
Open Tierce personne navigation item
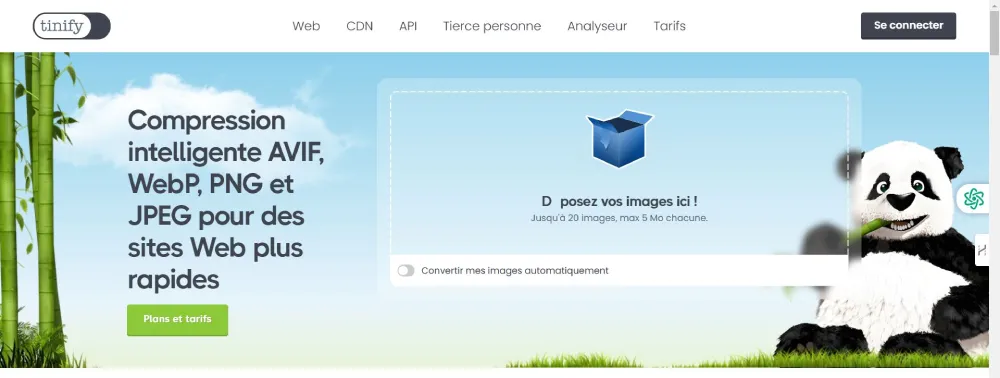pos(492,26)
